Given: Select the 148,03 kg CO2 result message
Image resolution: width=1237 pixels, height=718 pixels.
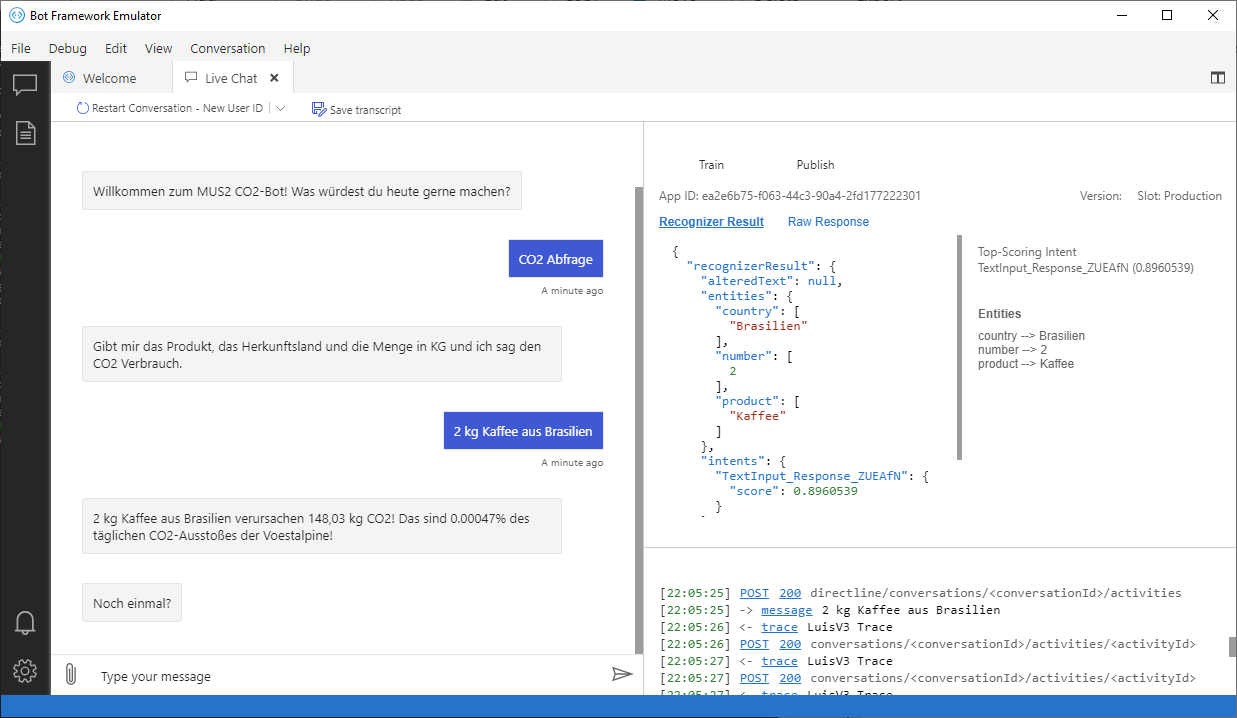Looking at the screenshot, I should click(x=322, y=526).
